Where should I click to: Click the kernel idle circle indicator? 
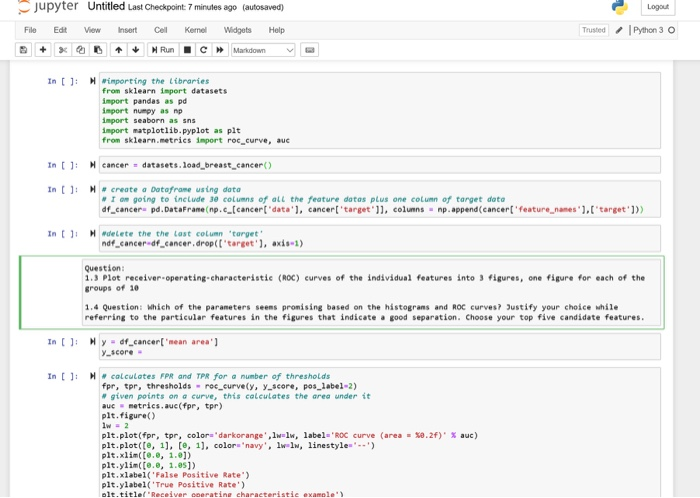pos(671,30)
